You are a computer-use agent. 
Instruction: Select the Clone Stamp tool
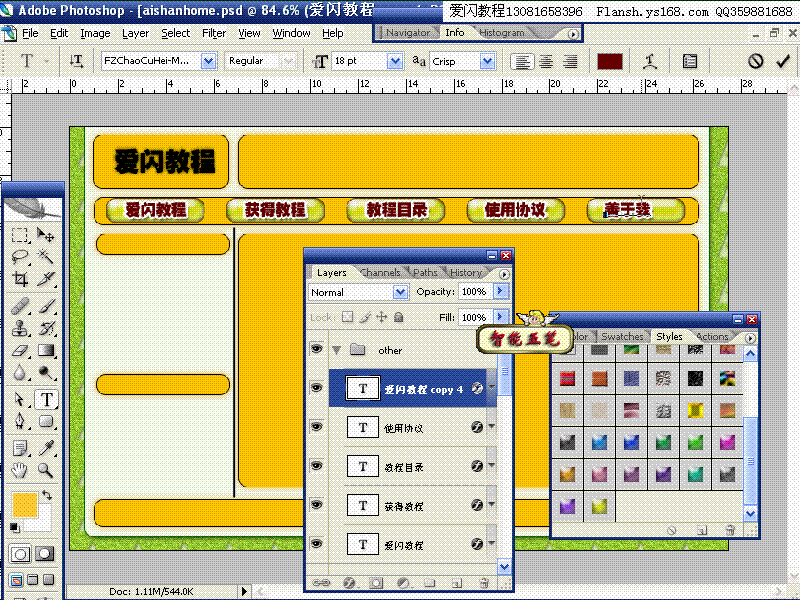pos(20,328)
